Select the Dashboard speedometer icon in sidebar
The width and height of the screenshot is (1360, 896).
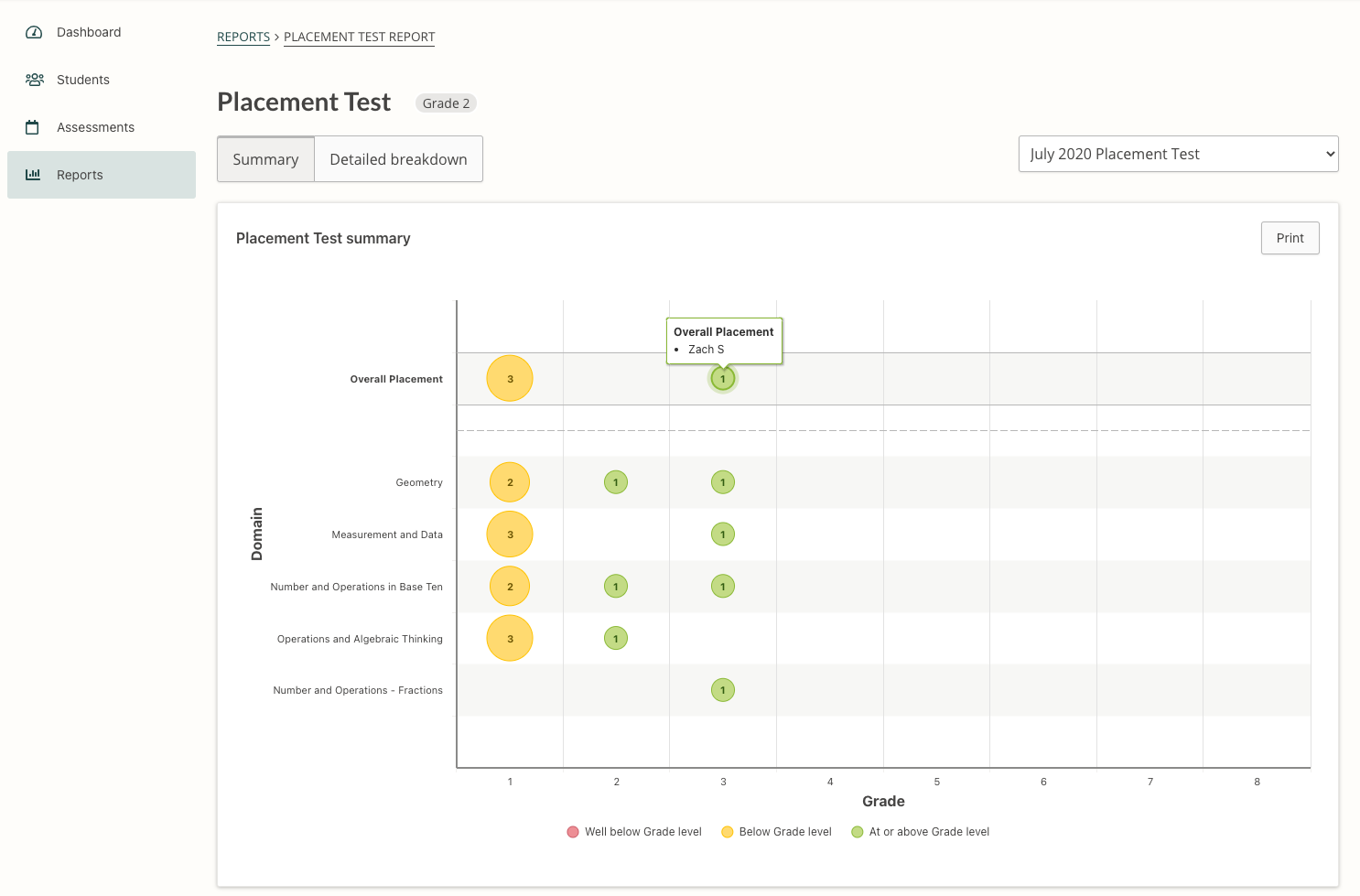[x=34, y=31]
